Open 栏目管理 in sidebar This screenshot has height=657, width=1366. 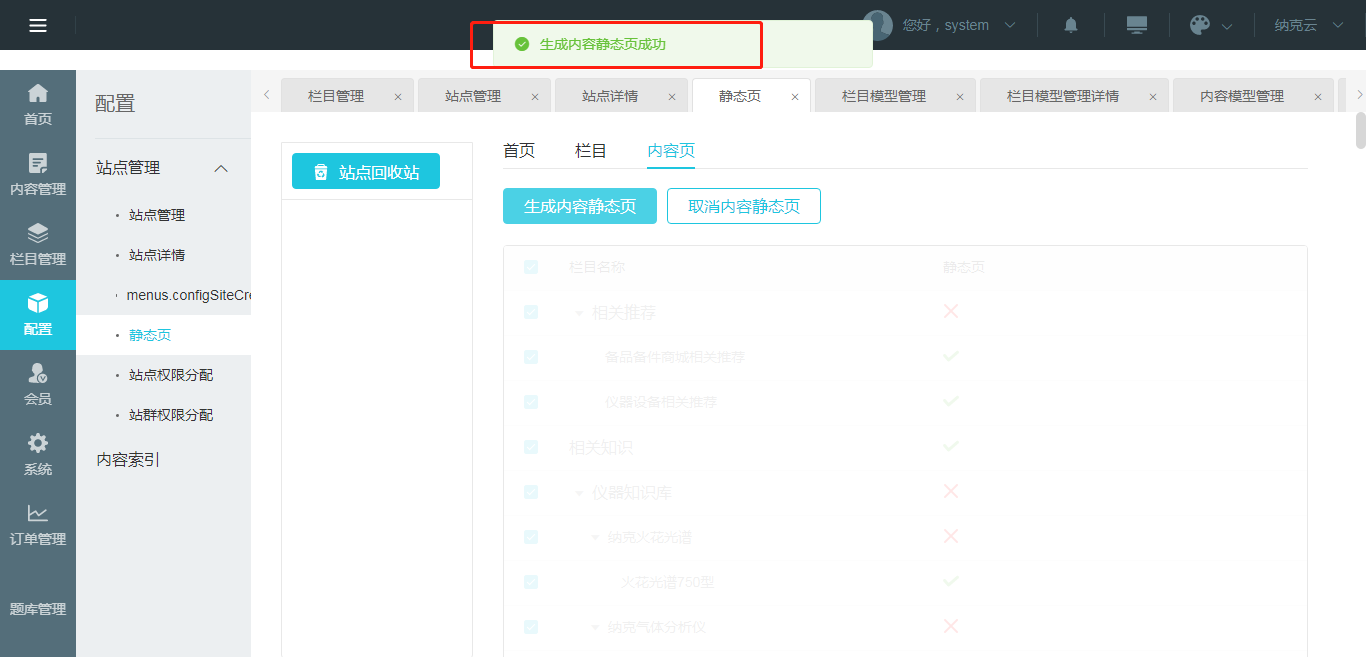38,245
